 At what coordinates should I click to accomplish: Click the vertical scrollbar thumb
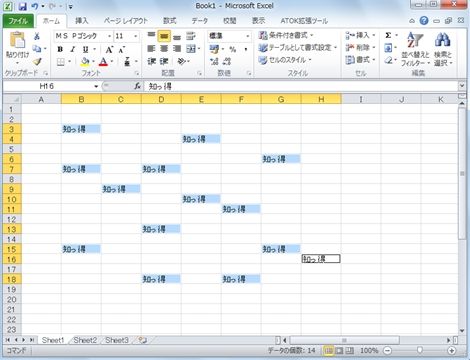pyautogui.click(x=462, y=173)
